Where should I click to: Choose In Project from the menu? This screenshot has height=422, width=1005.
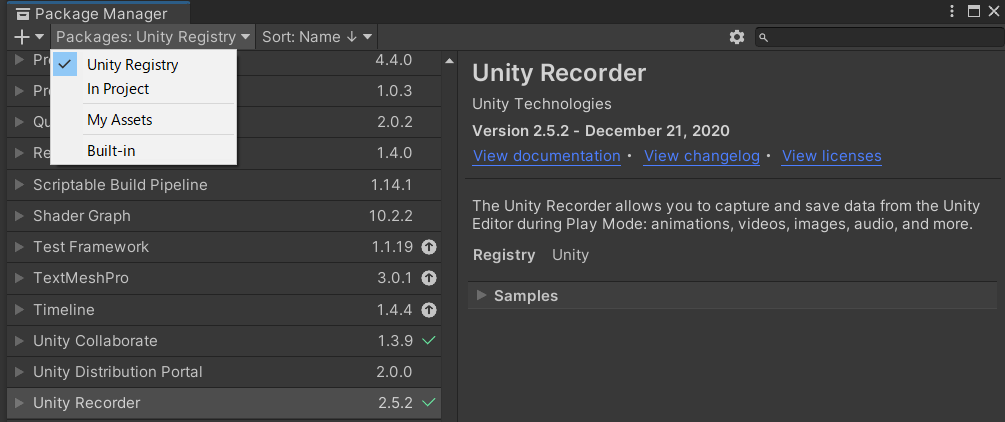(144, 89)
